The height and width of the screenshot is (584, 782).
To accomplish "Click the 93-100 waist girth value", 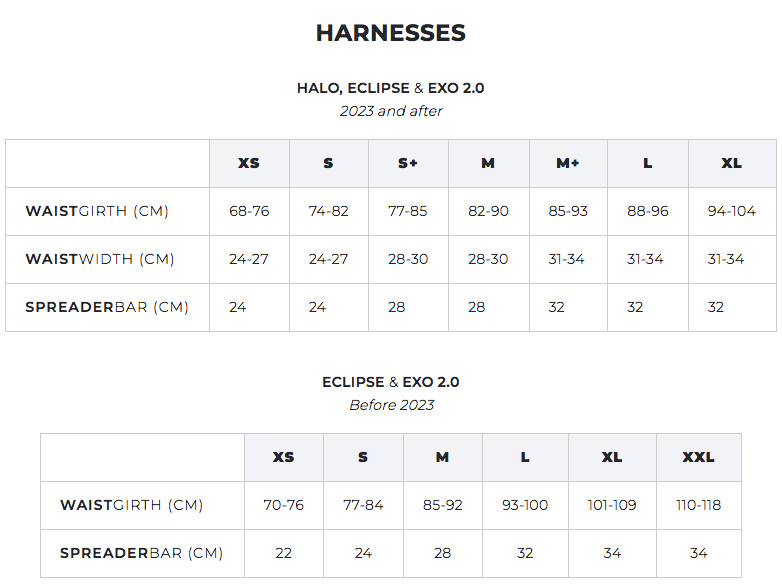I will 525,505.
